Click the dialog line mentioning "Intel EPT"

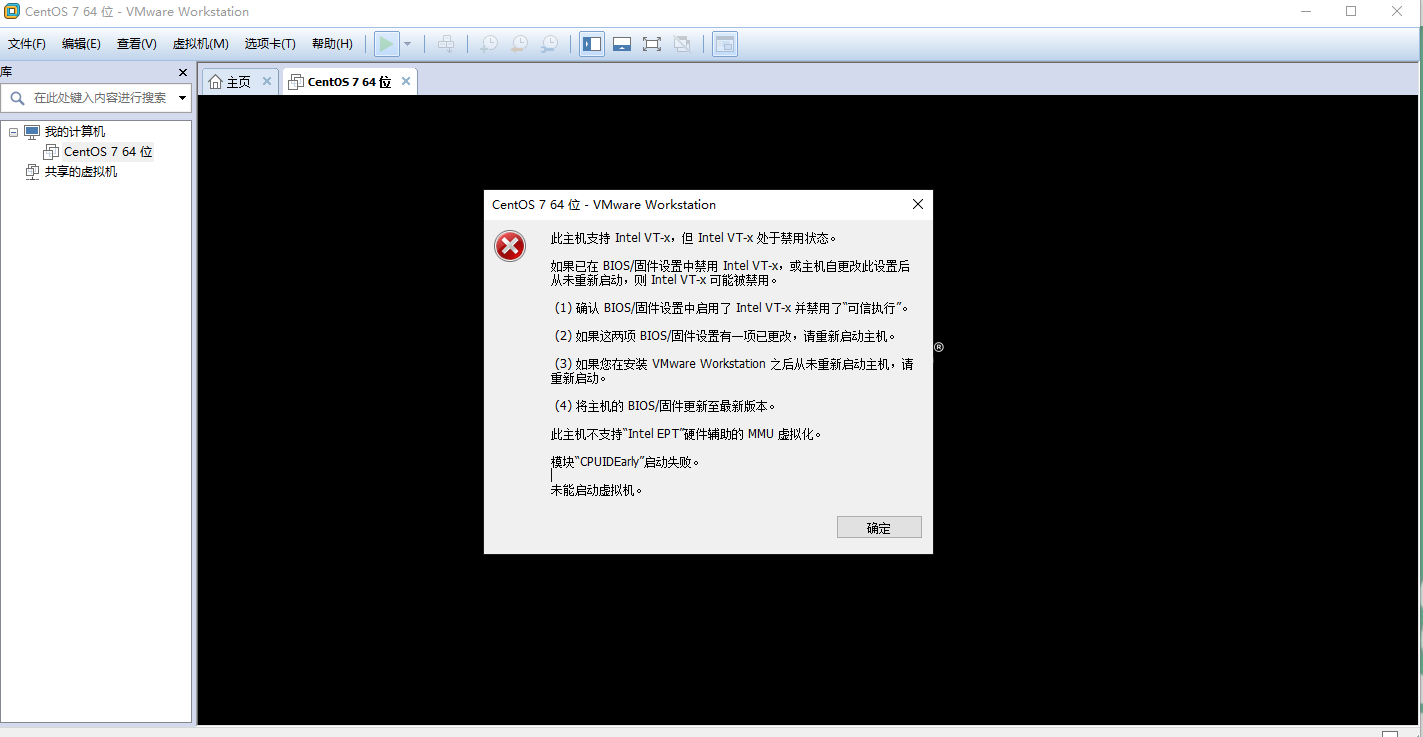pos(686,434)
